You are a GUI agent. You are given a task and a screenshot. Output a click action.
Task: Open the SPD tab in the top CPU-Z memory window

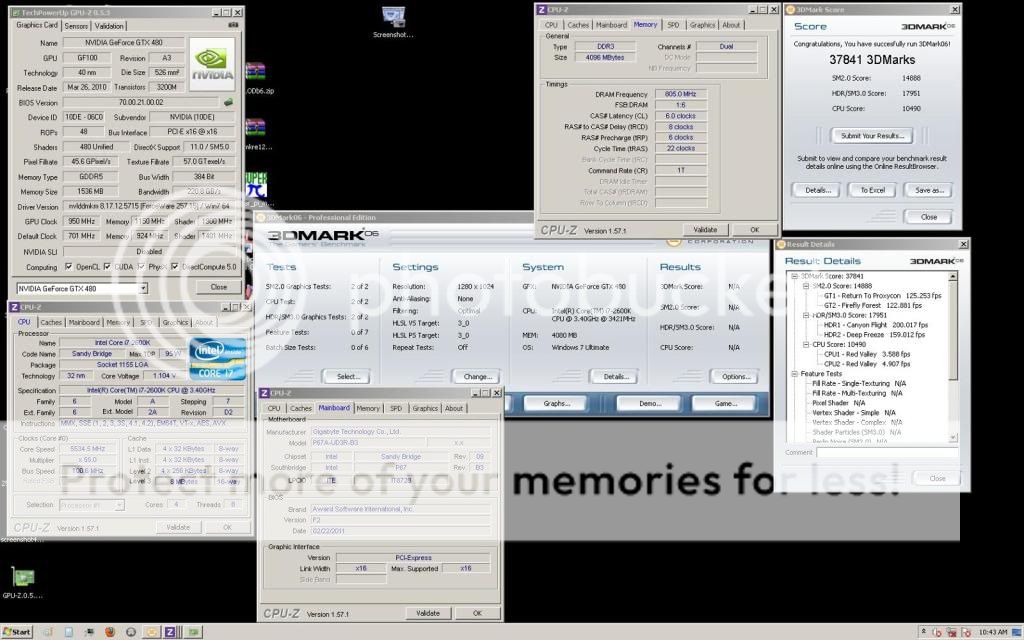[673, 25]
